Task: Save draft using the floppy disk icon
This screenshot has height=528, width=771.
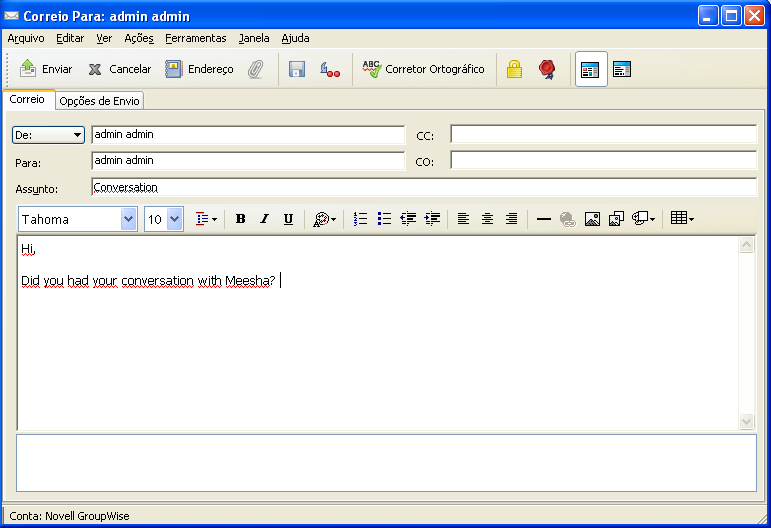Action: (297, 69)
